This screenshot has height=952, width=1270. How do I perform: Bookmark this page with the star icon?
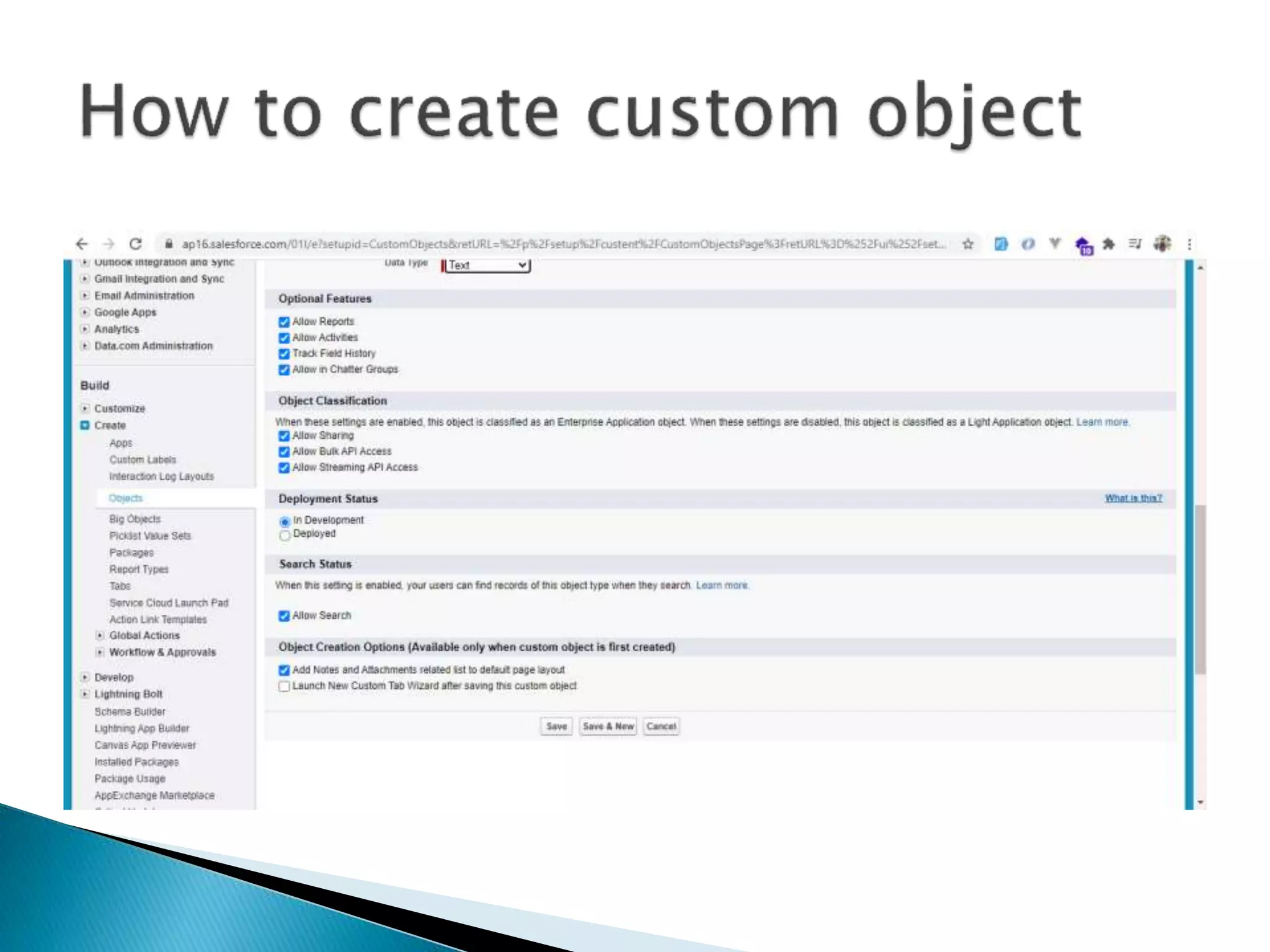pos(967,244)
